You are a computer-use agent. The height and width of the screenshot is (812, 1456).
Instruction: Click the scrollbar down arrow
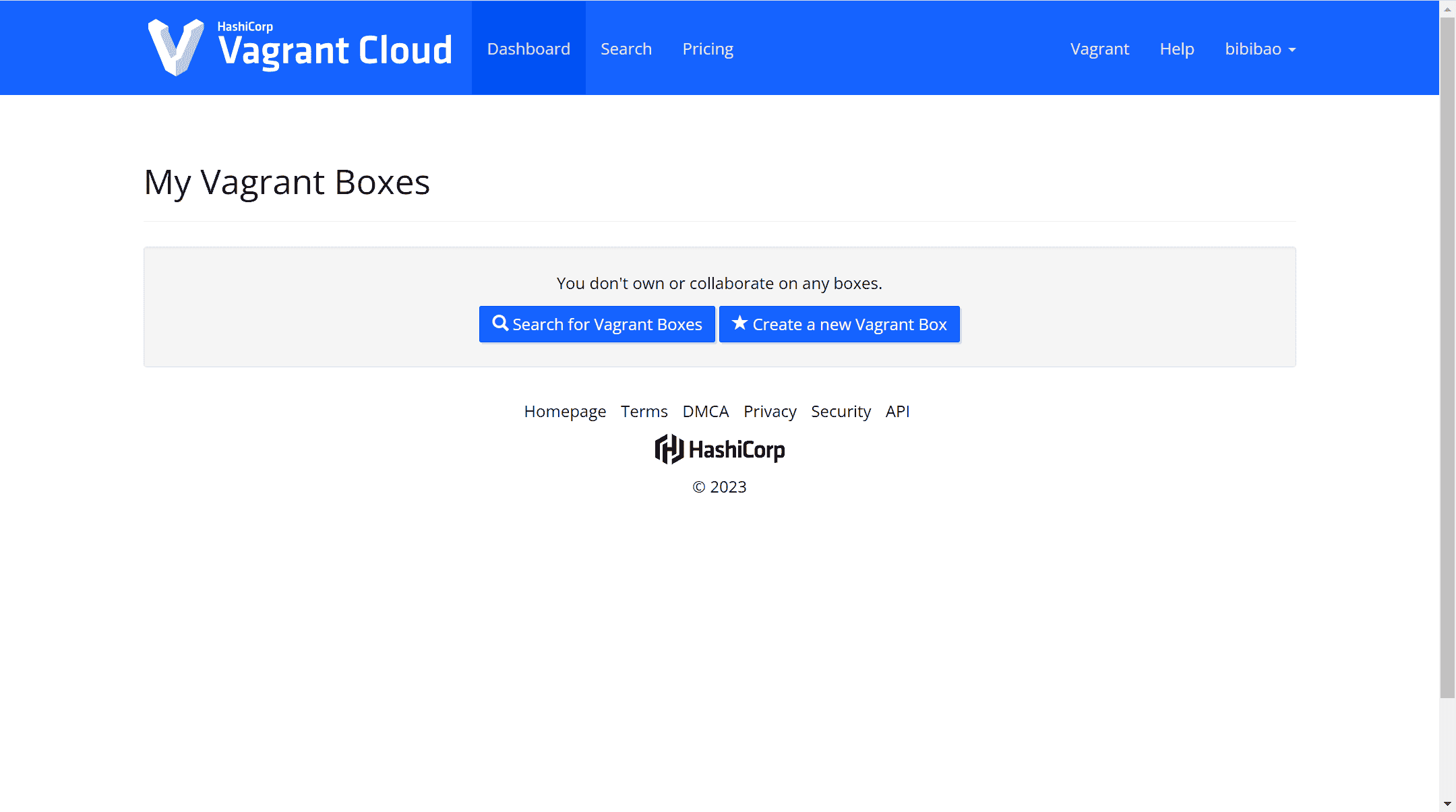click(x=1447, y=804)
